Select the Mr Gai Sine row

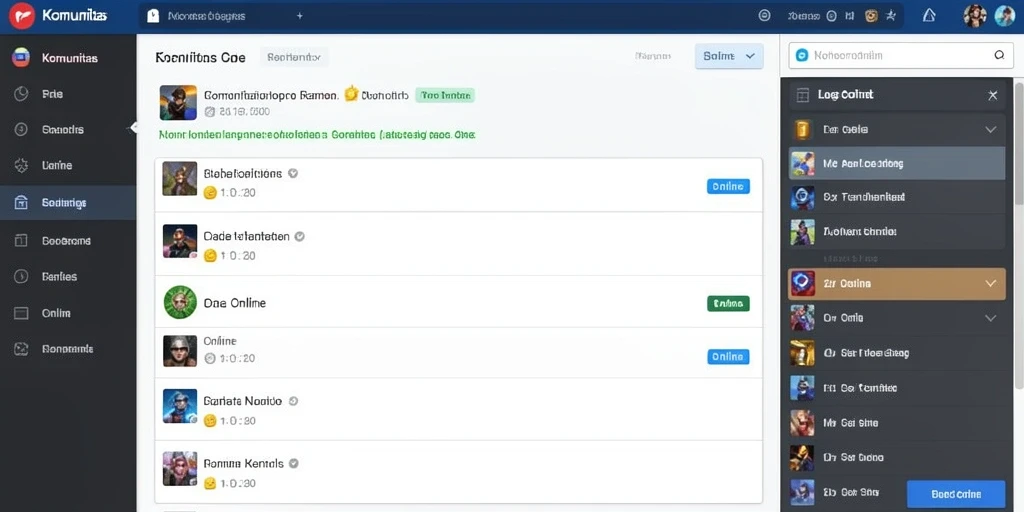coord(897,423)
